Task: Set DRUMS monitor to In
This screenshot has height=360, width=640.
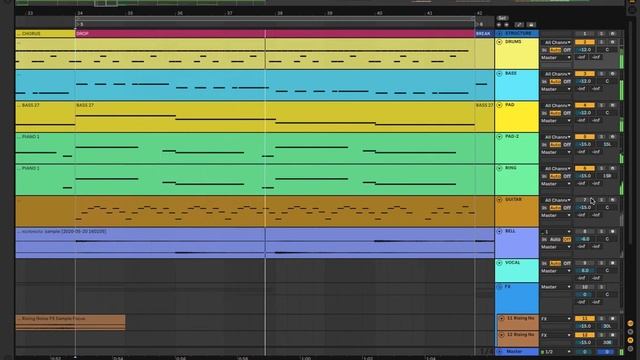Action: (x=544, y=50)
